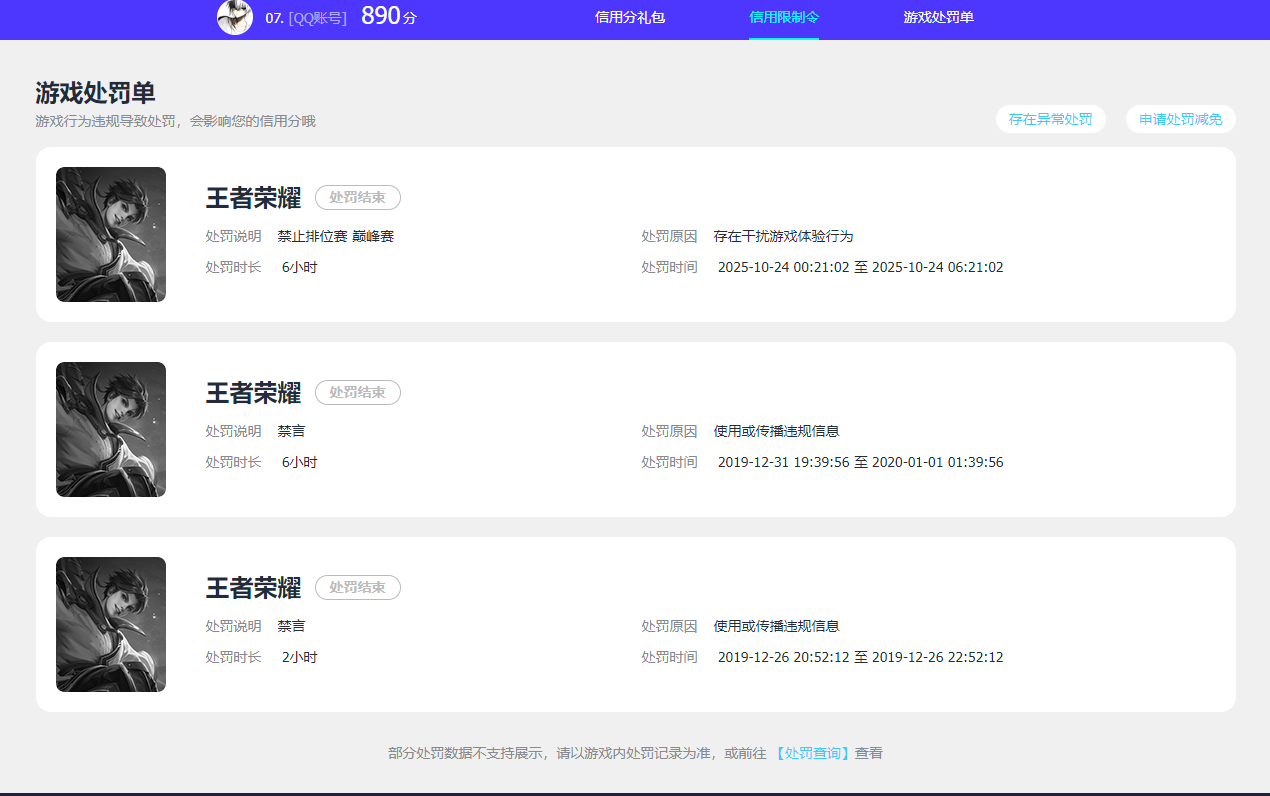Click the 6小时 duration on the 2025-10-24 card
Screen dimensions: 1270x796
tap(300, 267)
